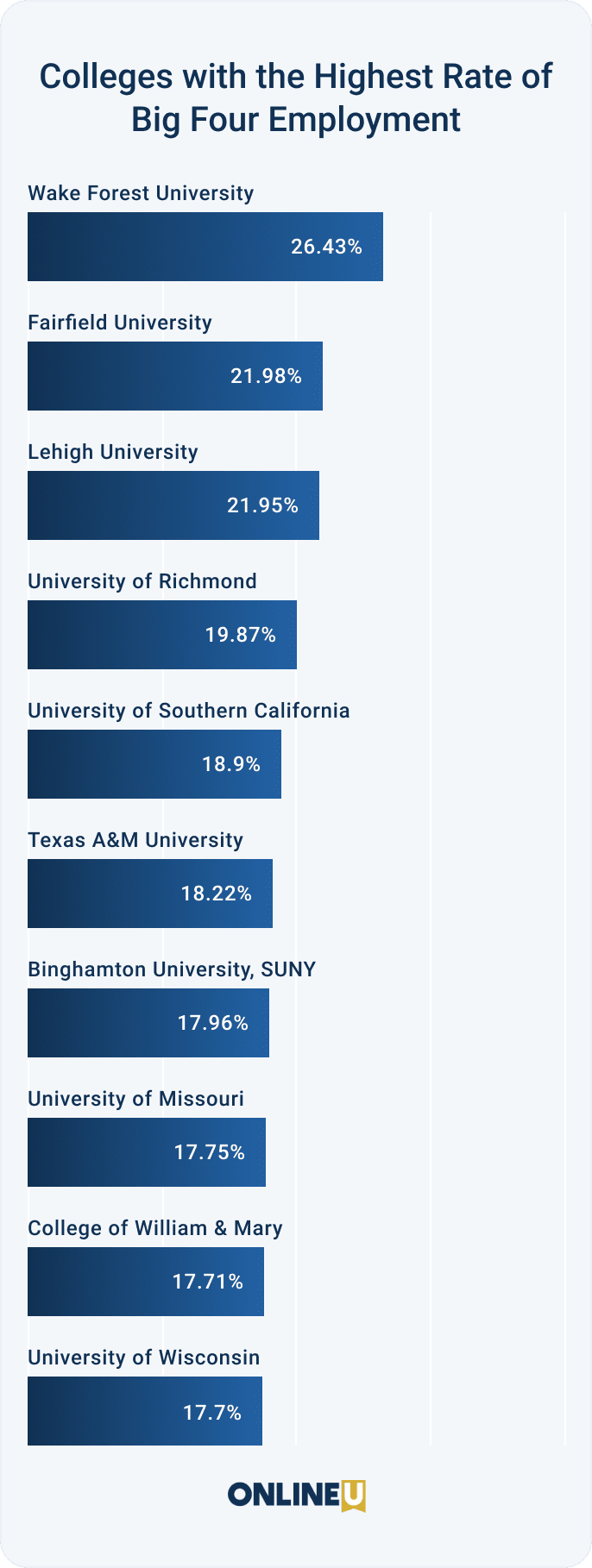Click the OnlineU logo at the bottom

[296, 1494]
